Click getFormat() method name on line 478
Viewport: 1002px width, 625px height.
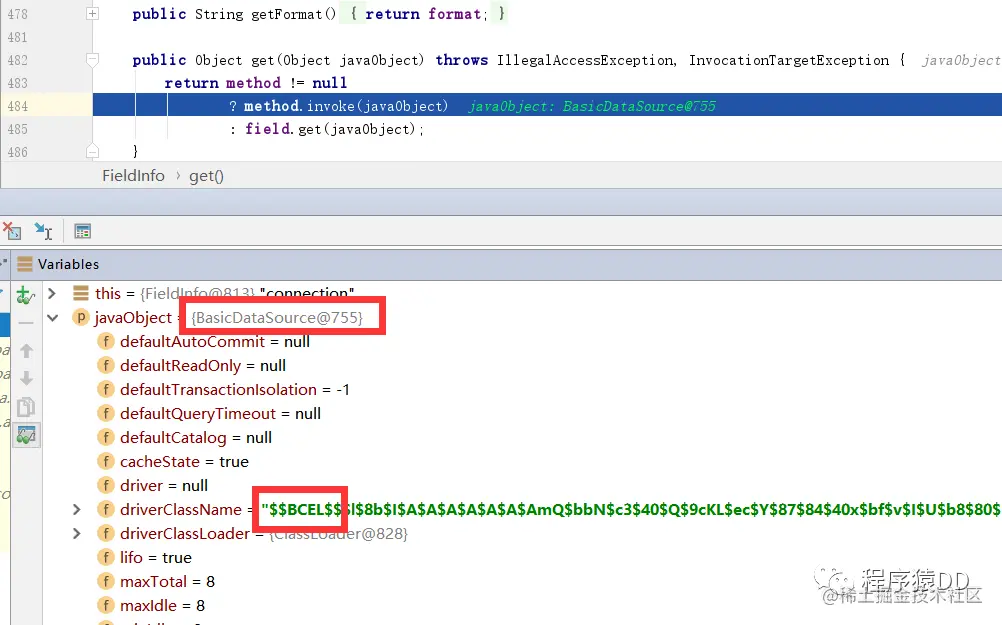(x=293, y=14)
